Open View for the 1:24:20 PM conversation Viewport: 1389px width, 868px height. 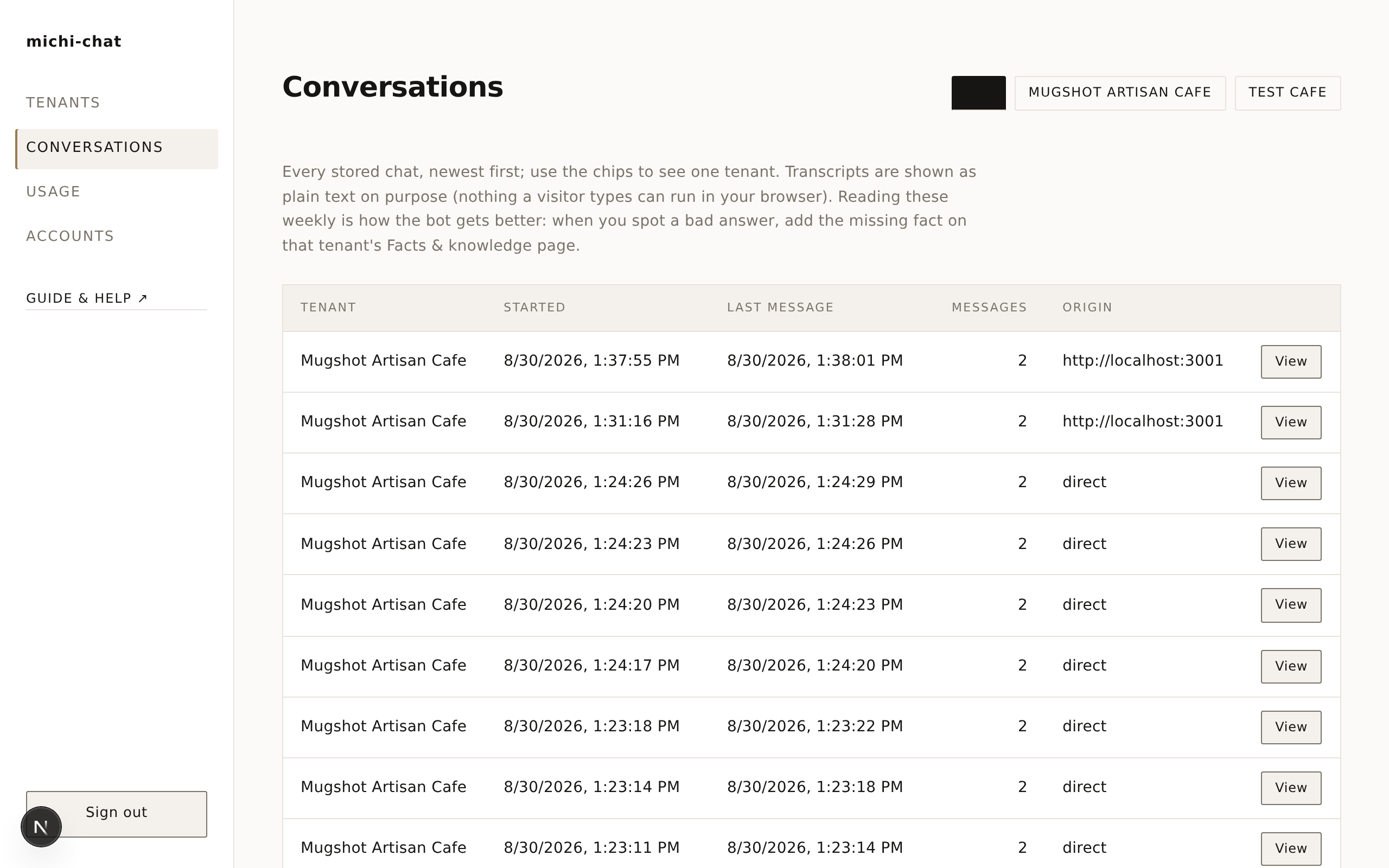[x=1291, y=605]
